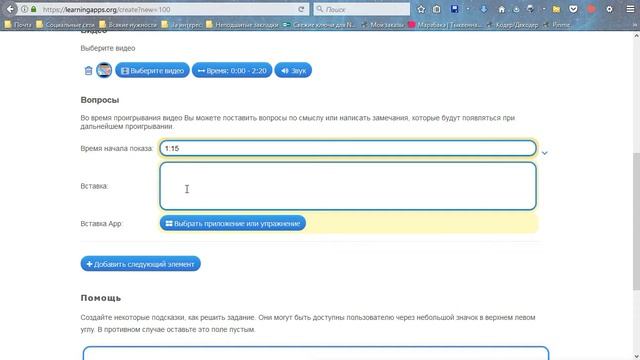
Task: Click the print icon in the toolbar
Action: click(x=530, y=9)
